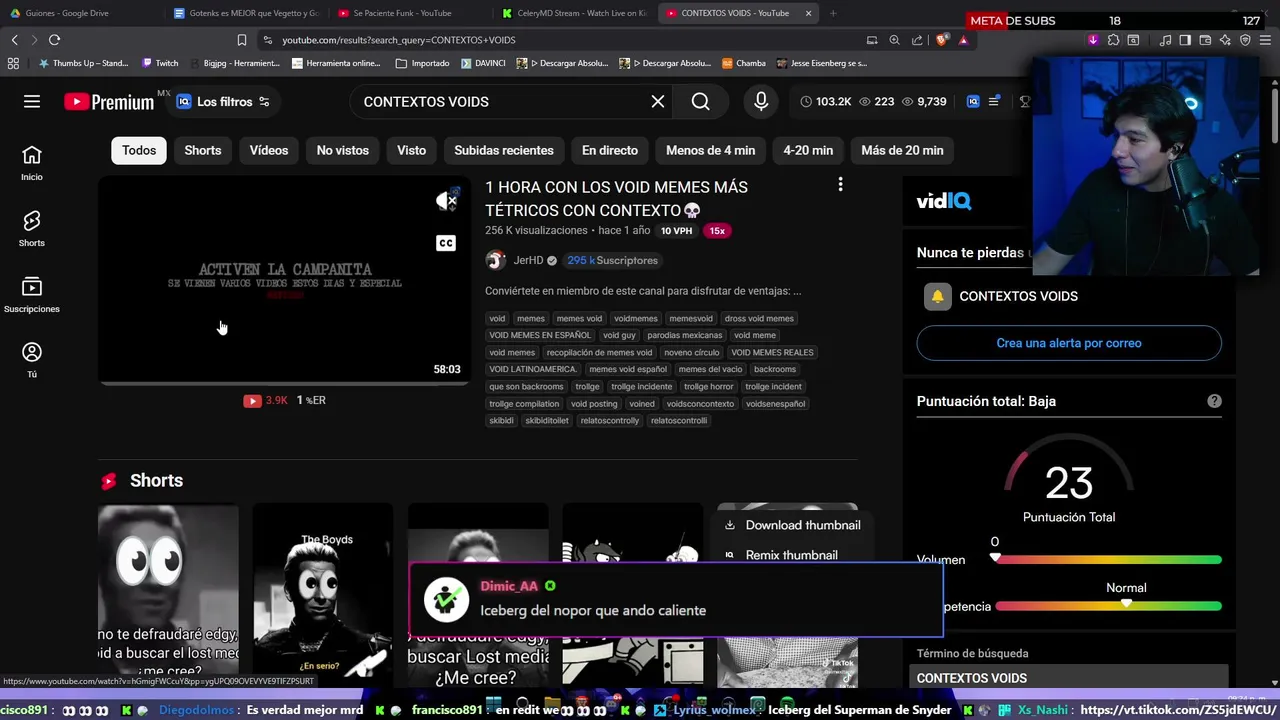Select the Subidas recientes chip
1280x720 pixels.
(x=504, y=150)
